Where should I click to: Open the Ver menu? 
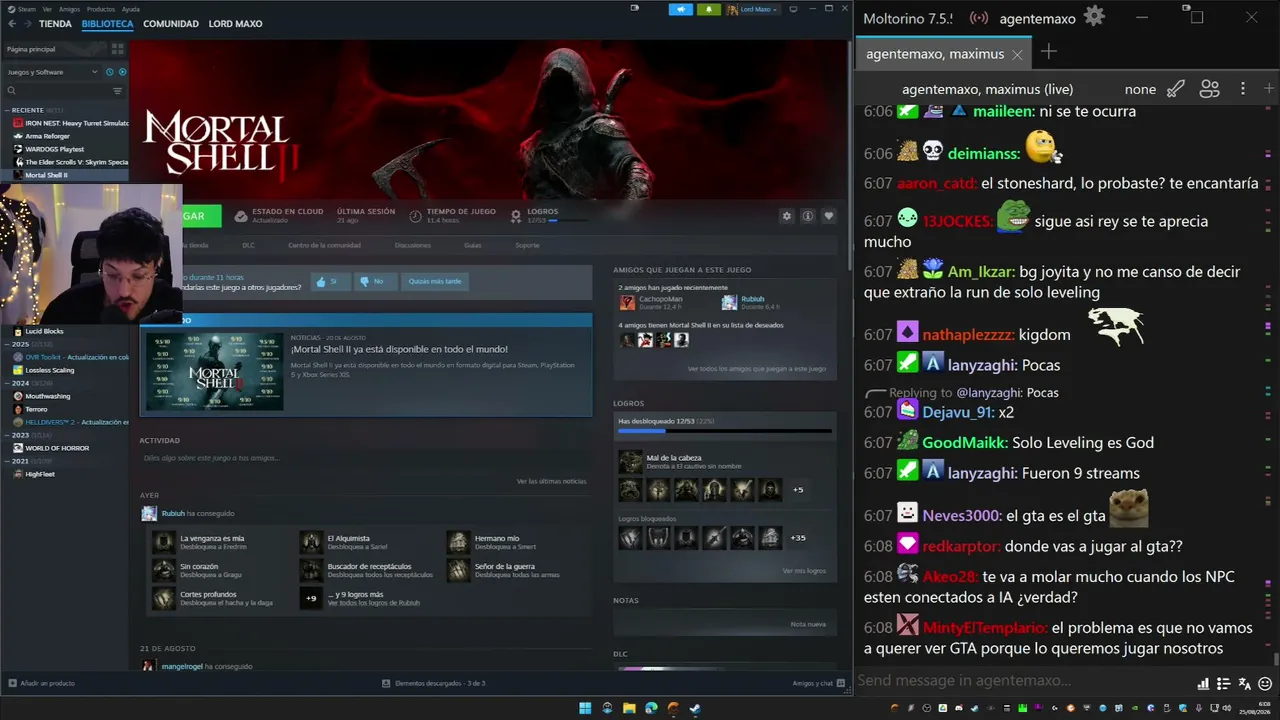click(x=47, y=9)
